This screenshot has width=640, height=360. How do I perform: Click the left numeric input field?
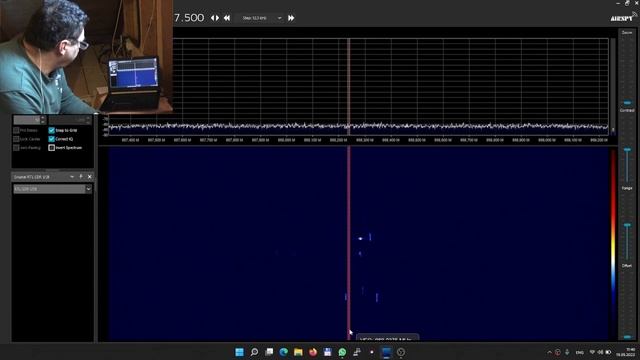(x=27, y=120)
